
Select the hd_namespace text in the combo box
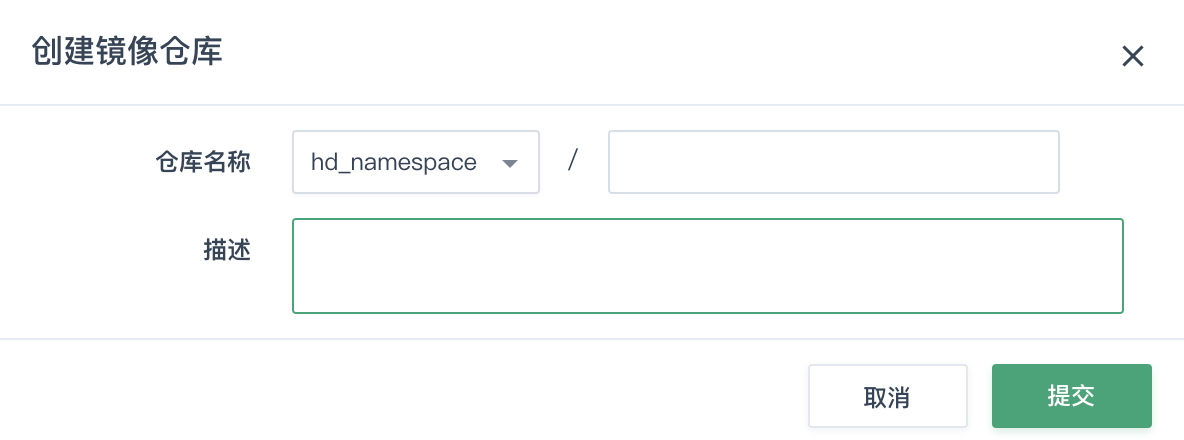click(393, 162)
